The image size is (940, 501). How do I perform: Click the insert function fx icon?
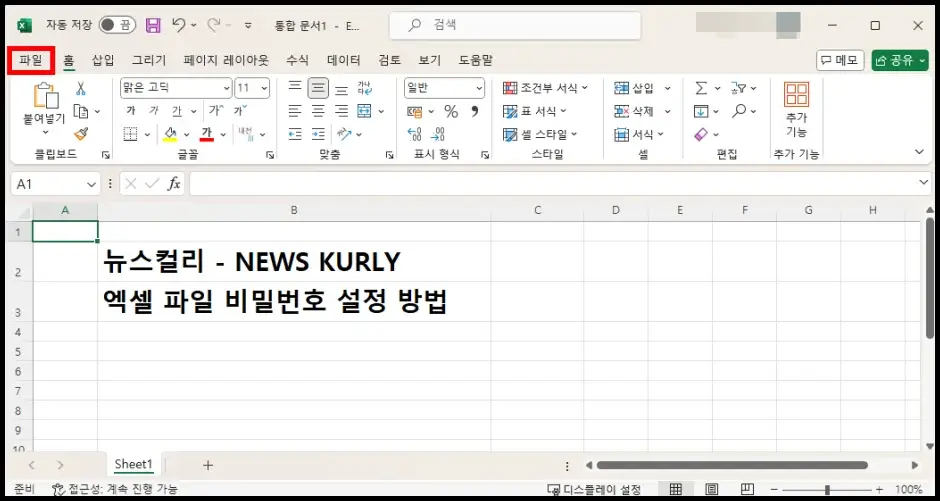pos(173,184)
